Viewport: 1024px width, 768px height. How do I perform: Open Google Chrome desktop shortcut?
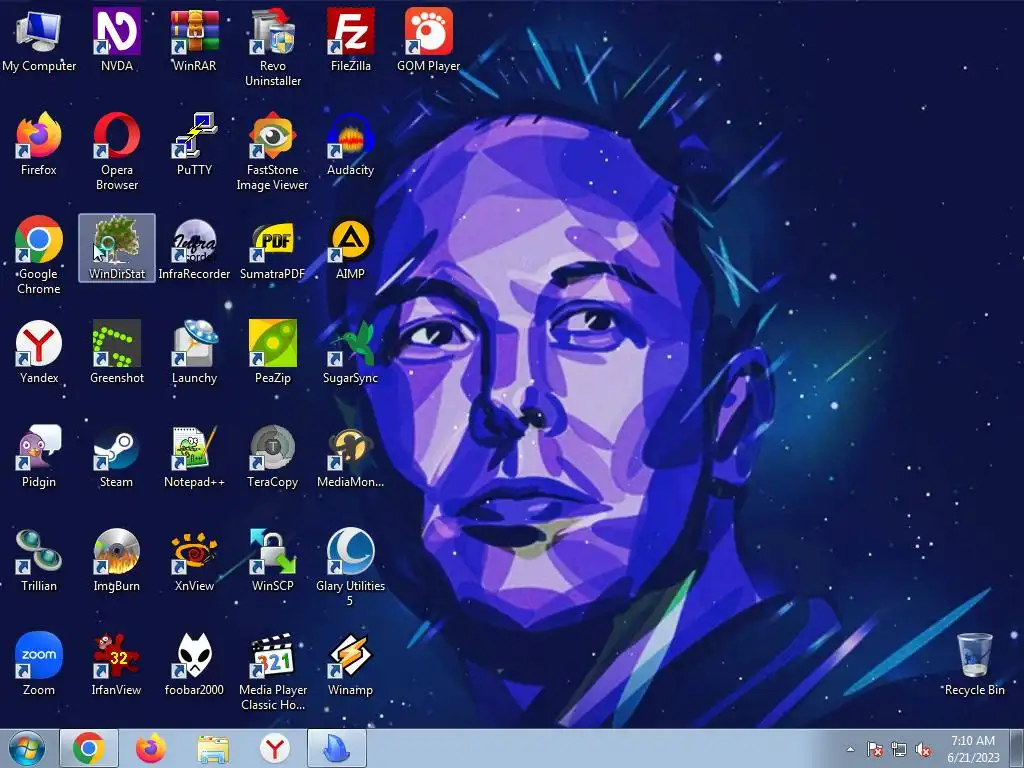coord(39,255)
